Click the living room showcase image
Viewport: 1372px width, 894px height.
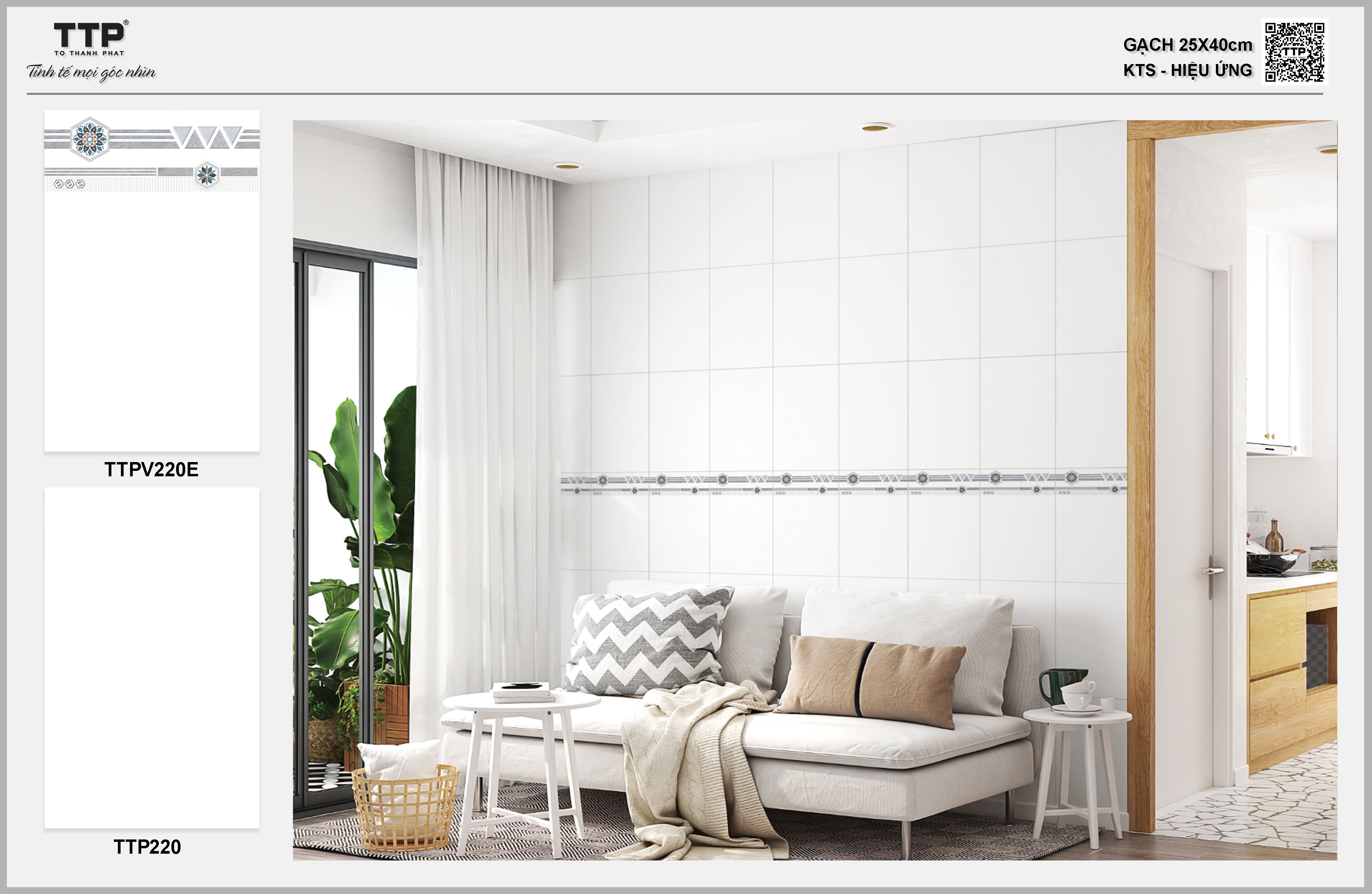click(815, 490)
